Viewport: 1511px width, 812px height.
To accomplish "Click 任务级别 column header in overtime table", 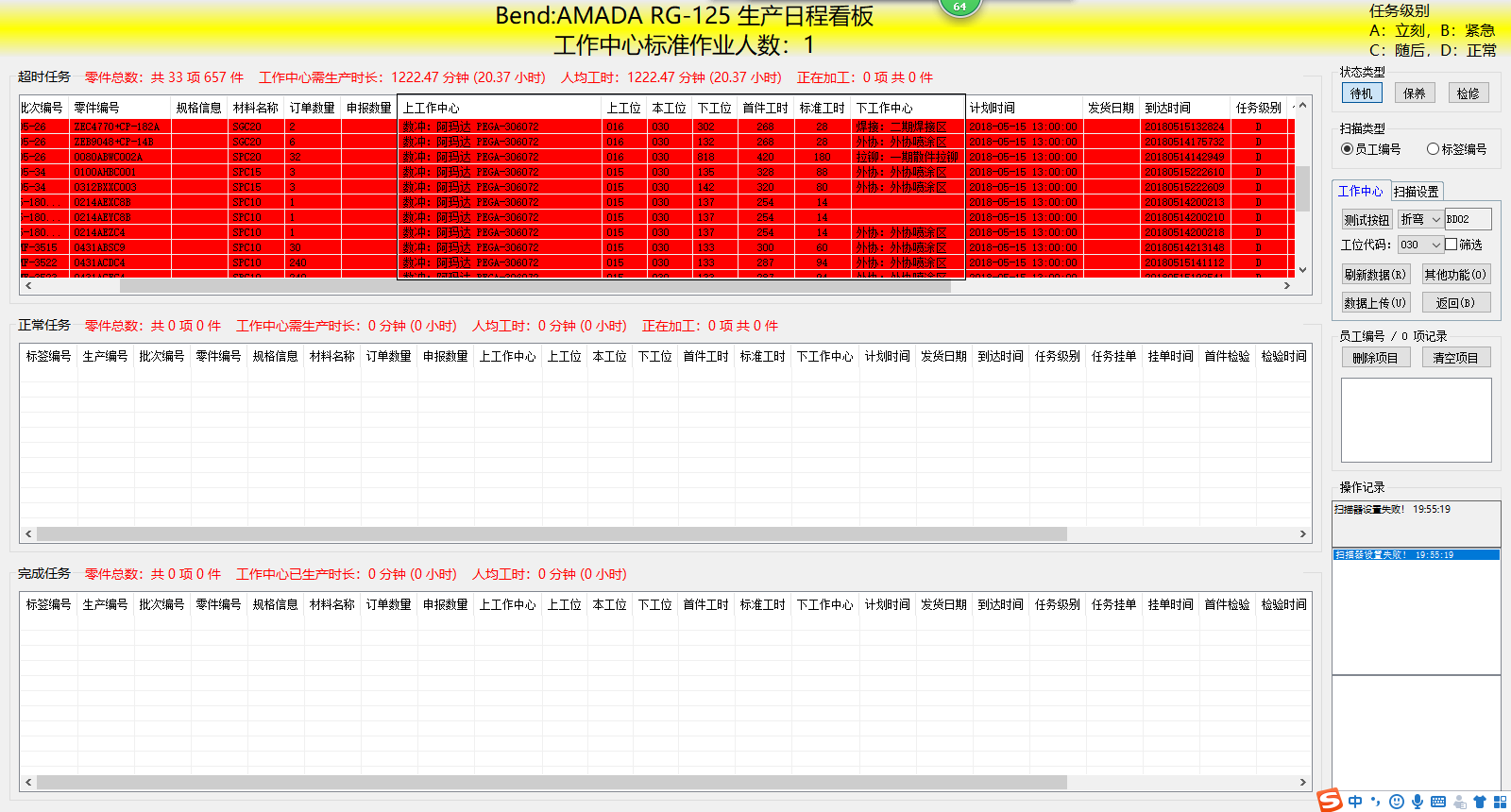I will [1258, 108].
